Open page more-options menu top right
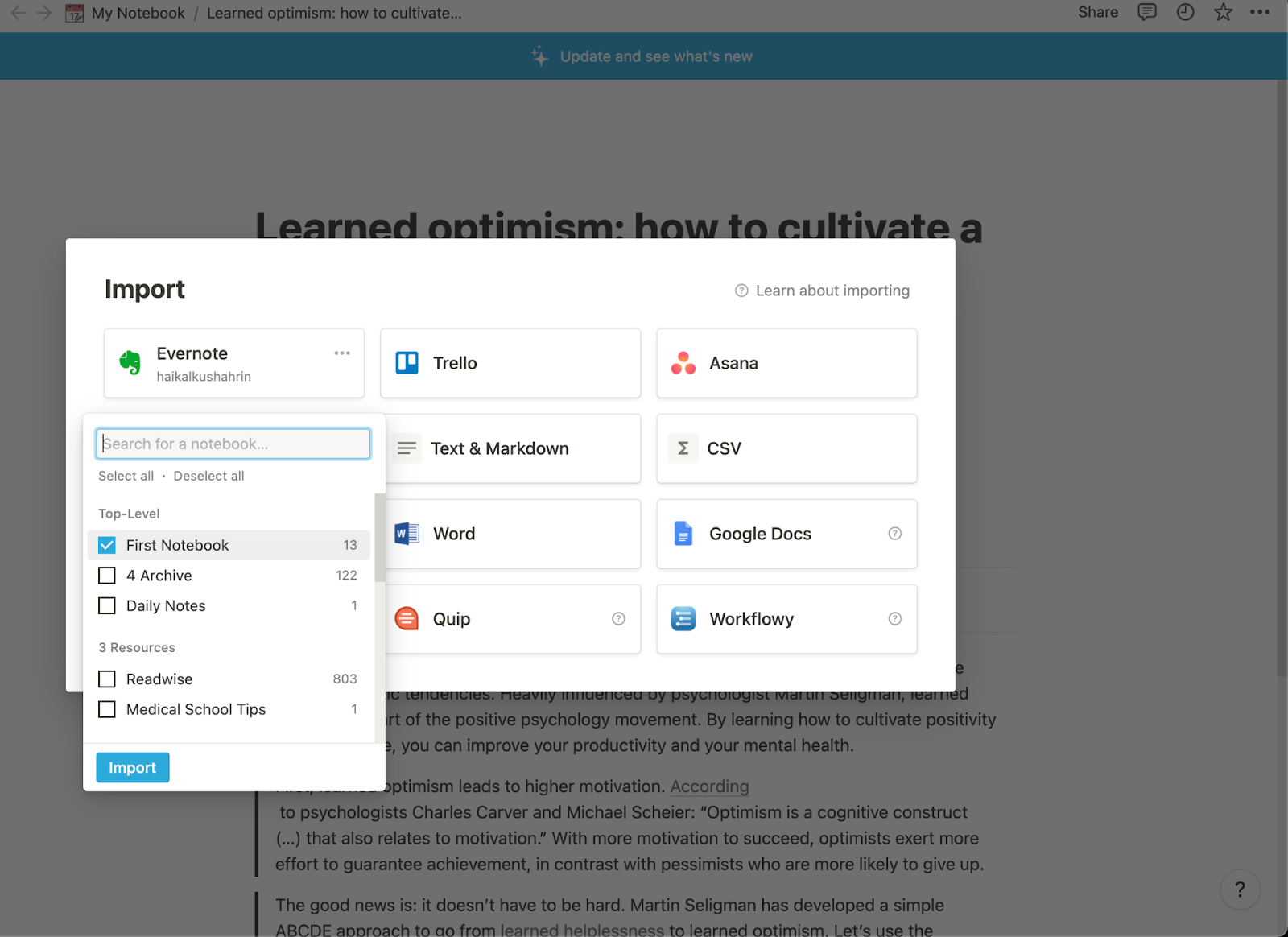Viewport: 1288px width, 937px height. 1260,12
